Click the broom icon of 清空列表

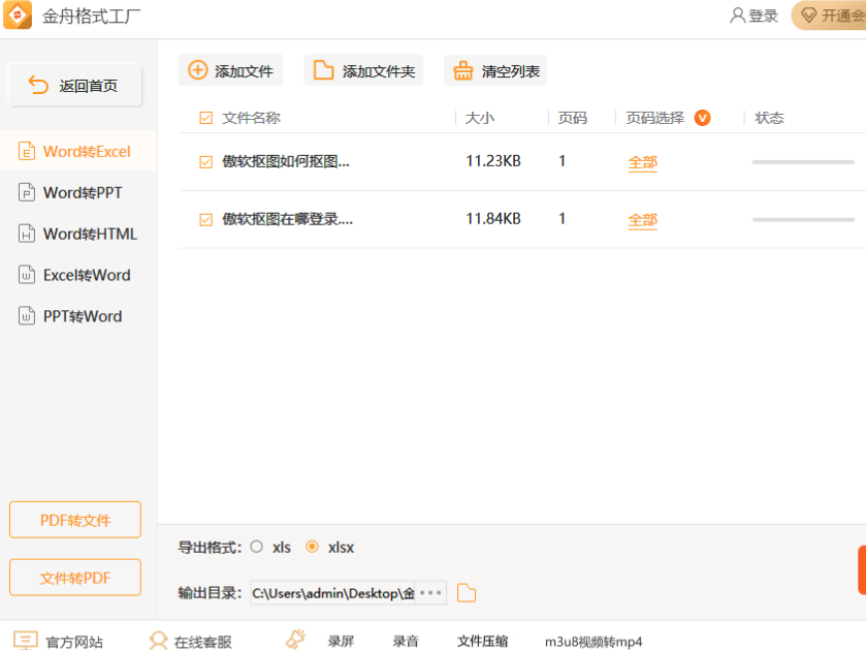pyautogui.click(x=463, y=71)
